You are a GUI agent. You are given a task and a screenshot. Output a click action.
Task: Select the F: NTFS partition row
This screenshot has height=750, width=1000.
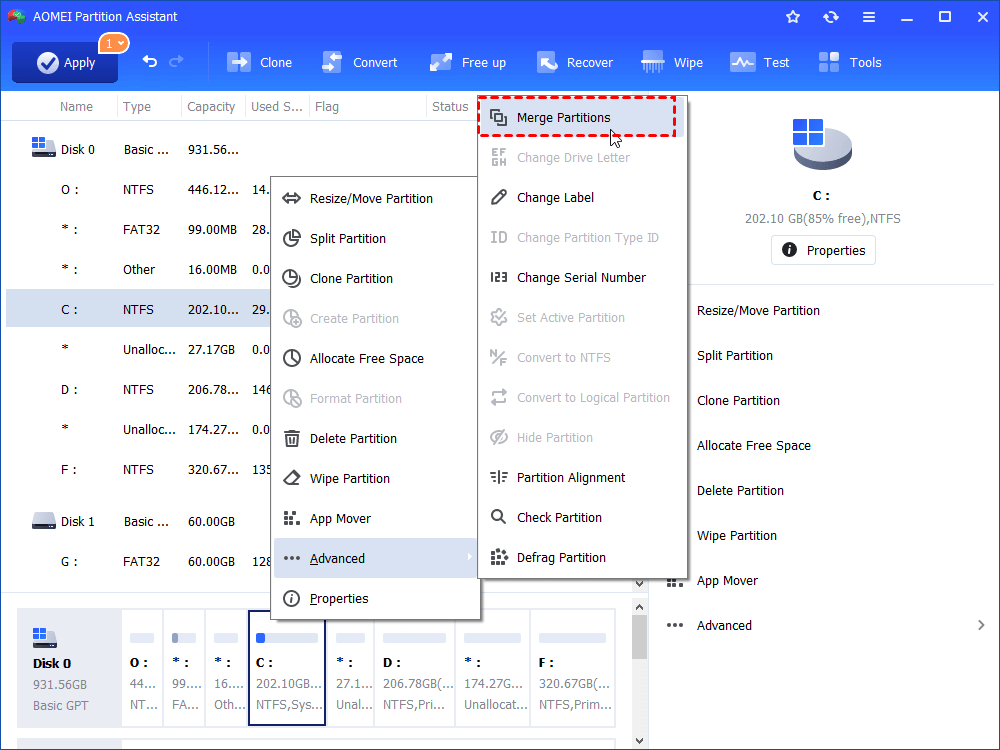point(138,469)
